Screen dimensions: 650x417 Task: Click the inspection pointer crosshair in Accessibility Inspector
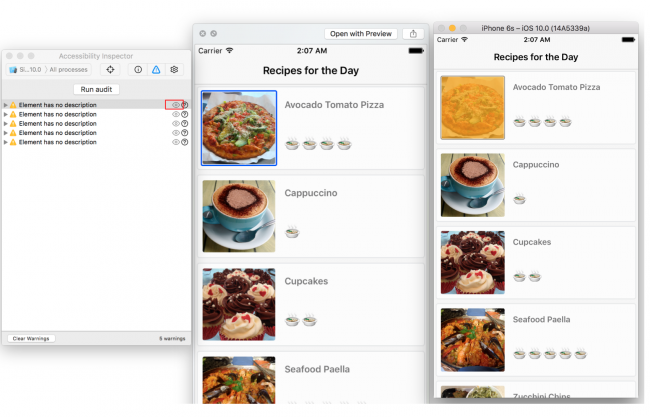[110, 70]
